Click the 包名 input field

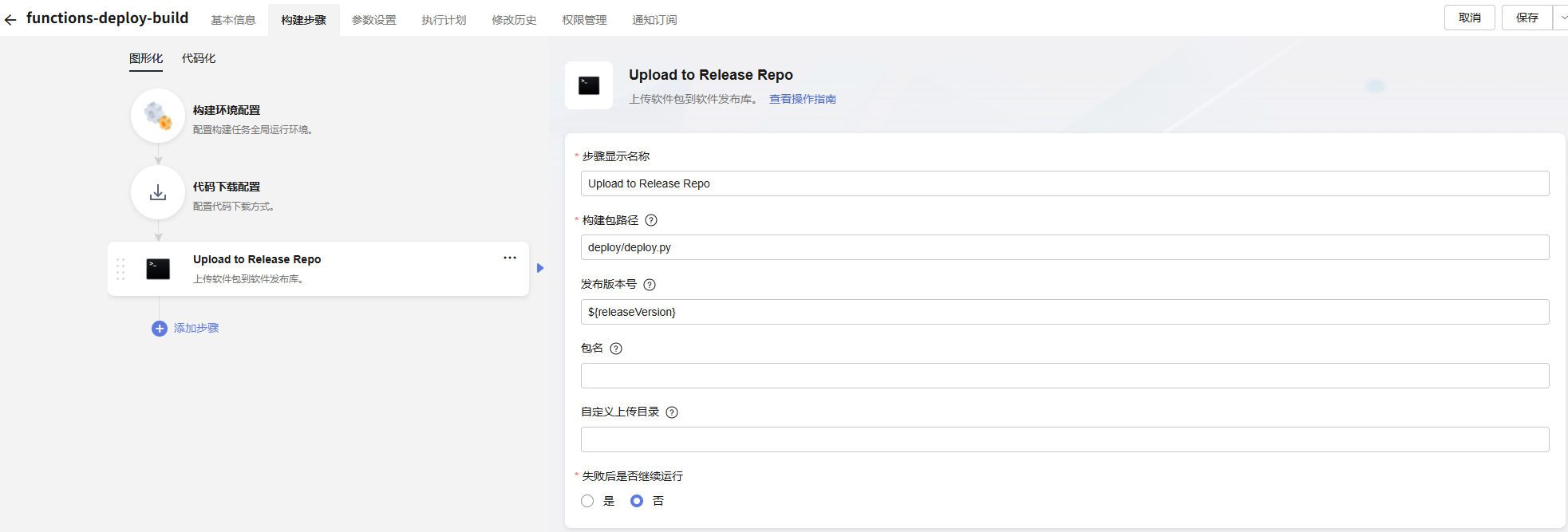[1064, 376]
